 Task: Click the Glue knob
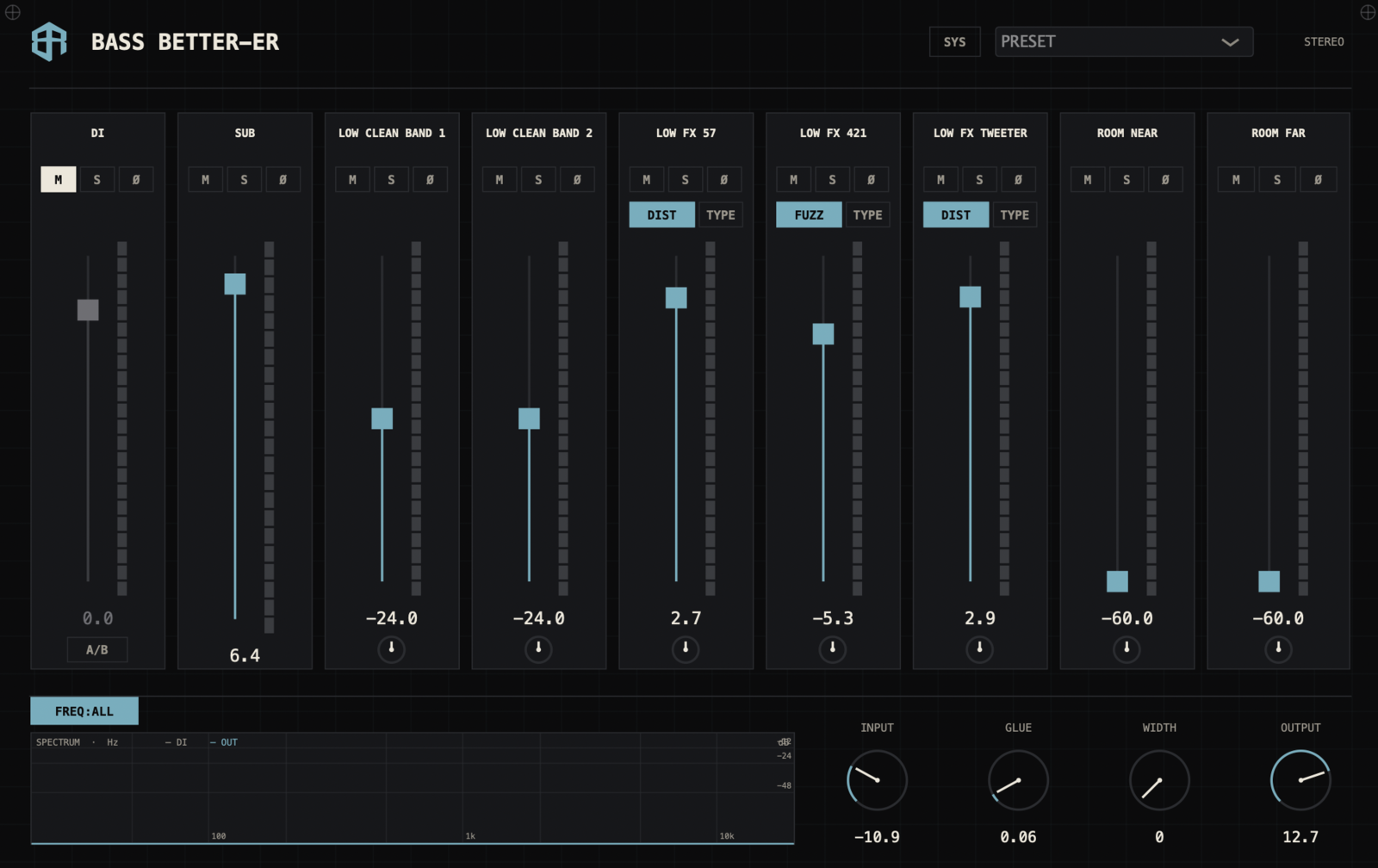click(x=1018, y=780)
